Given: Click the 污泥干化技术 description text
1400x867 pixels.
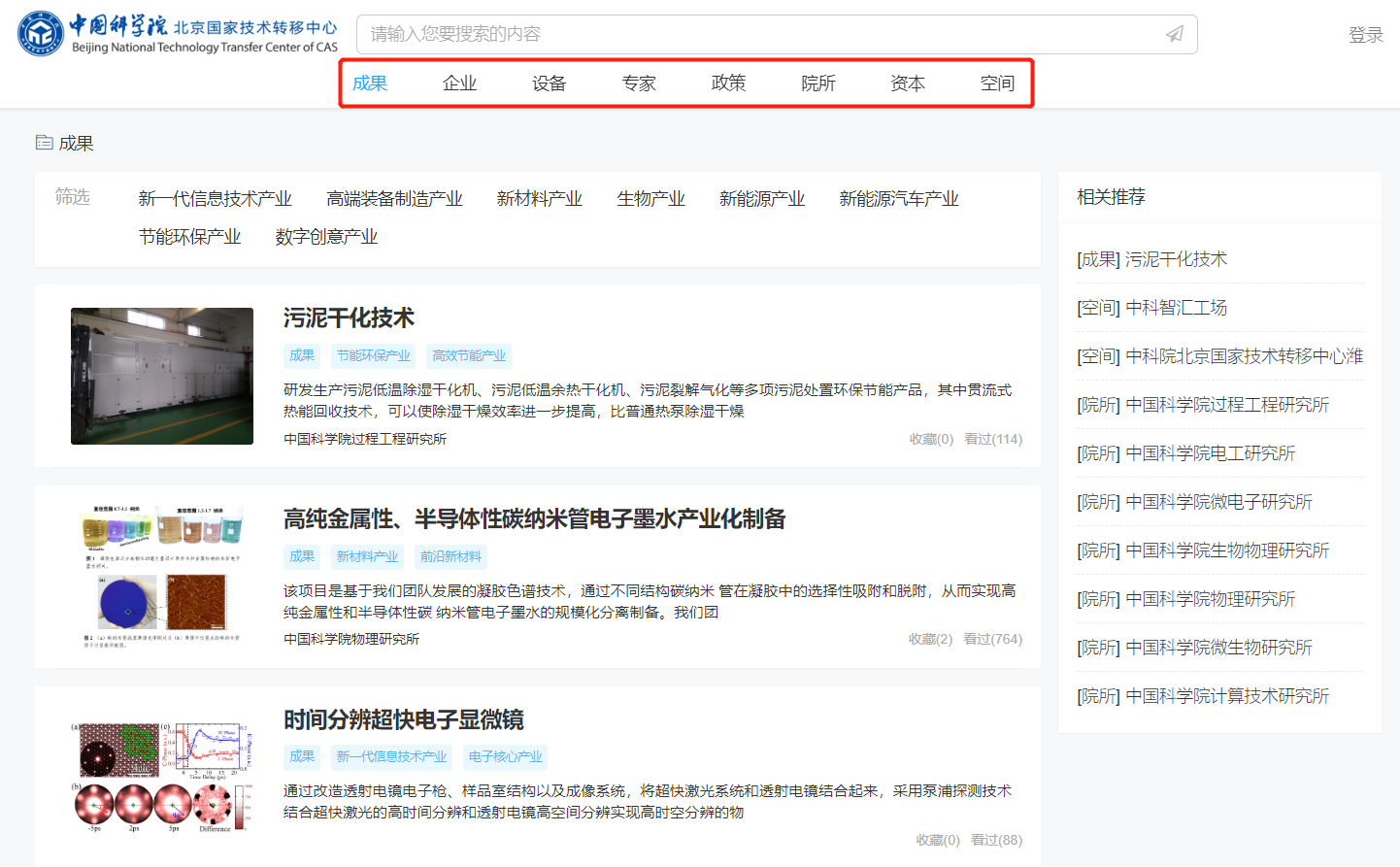Looking at the screenshot, I should tap(648, 400).
